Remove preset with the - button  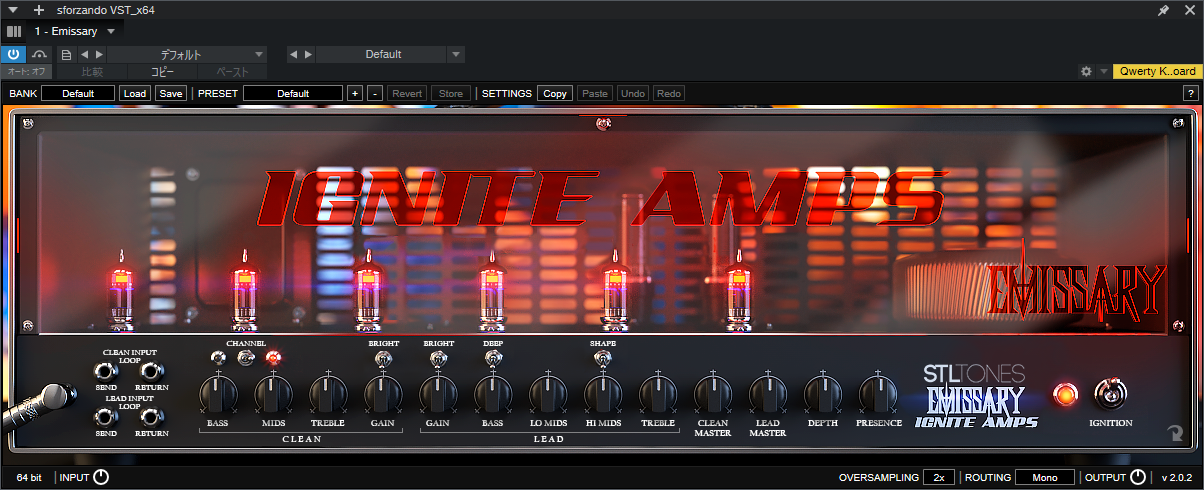pos(374,93)
